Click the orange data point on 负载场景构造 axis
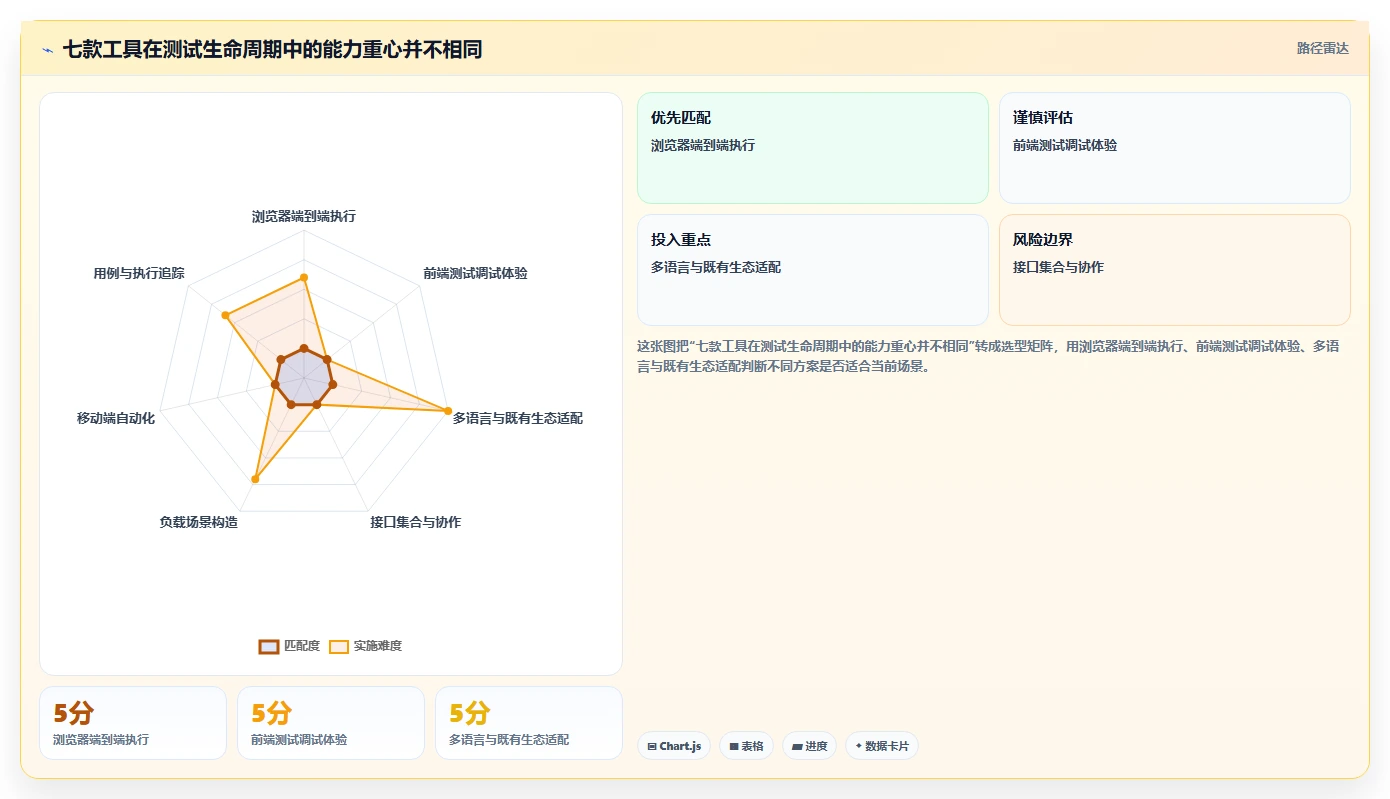1390x799 pixels. 255,480
